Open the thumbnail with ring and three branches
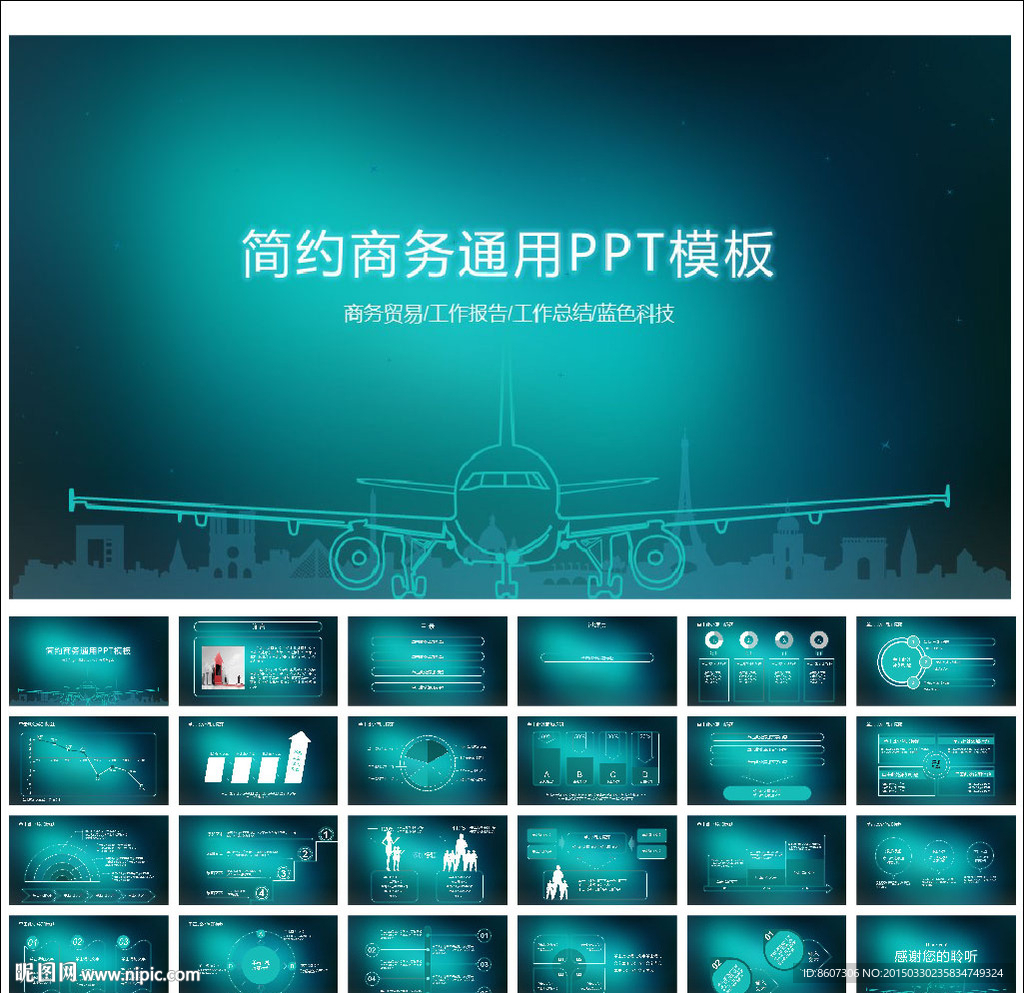 pyautogui.click(x=936, y=661)
